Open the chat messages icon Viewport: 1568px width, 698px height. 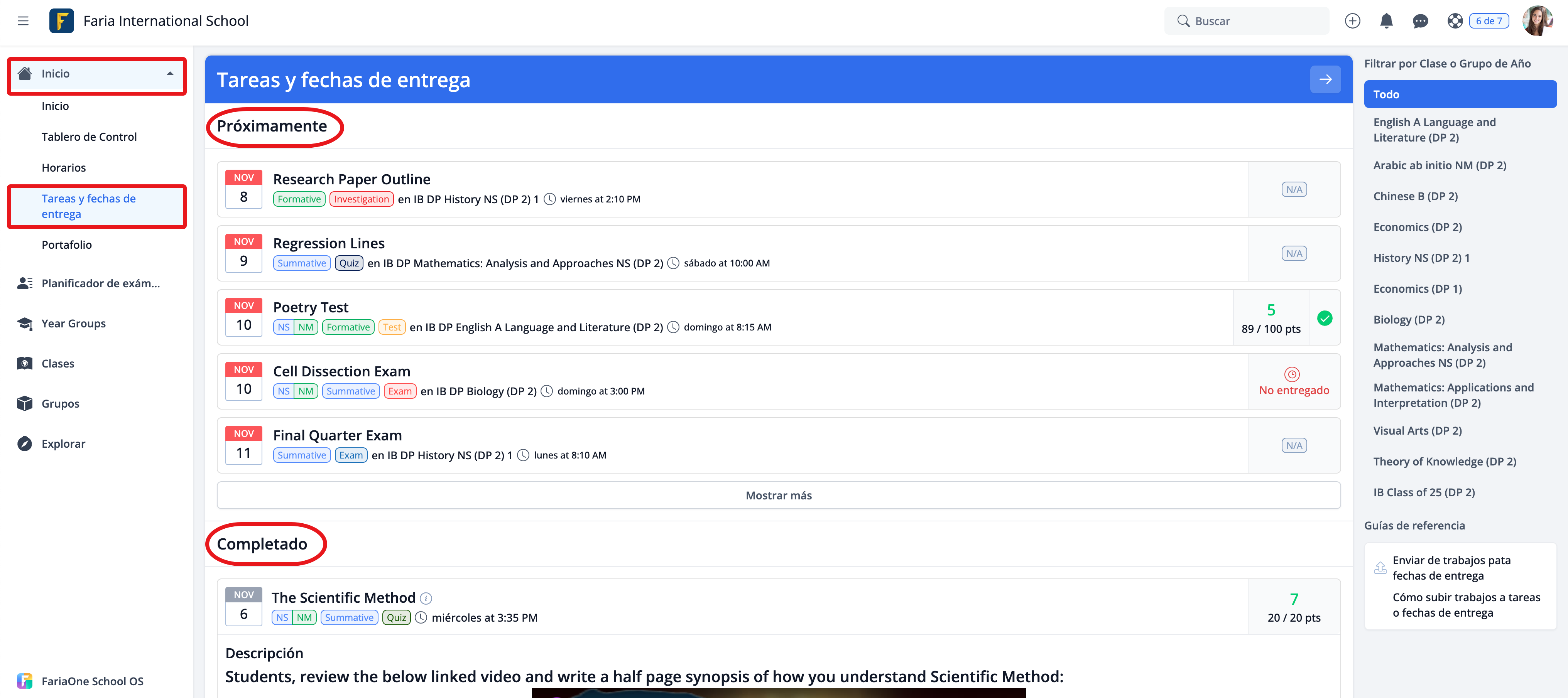pos(1420,21)
